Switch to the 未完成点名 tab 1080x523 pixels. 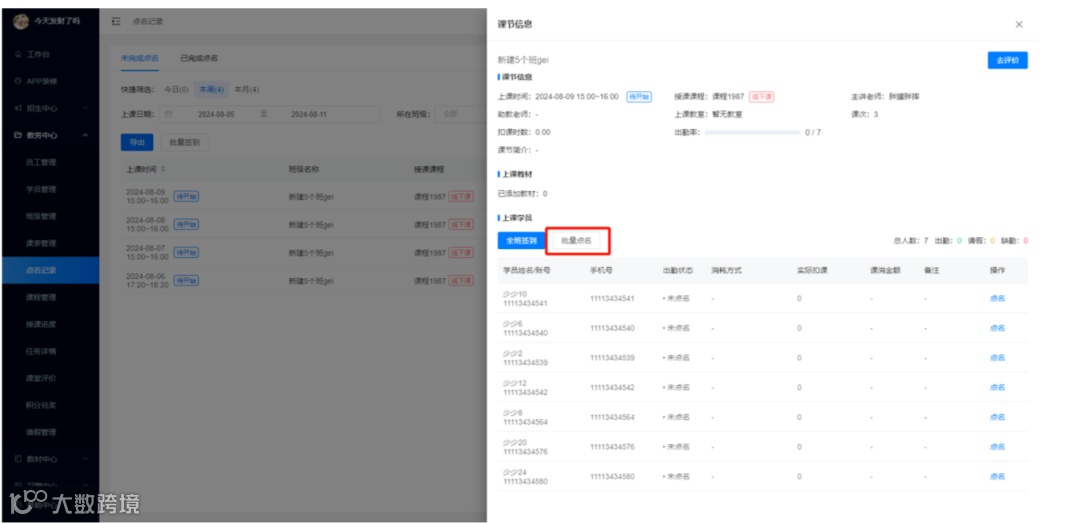(x=140, y=59)
